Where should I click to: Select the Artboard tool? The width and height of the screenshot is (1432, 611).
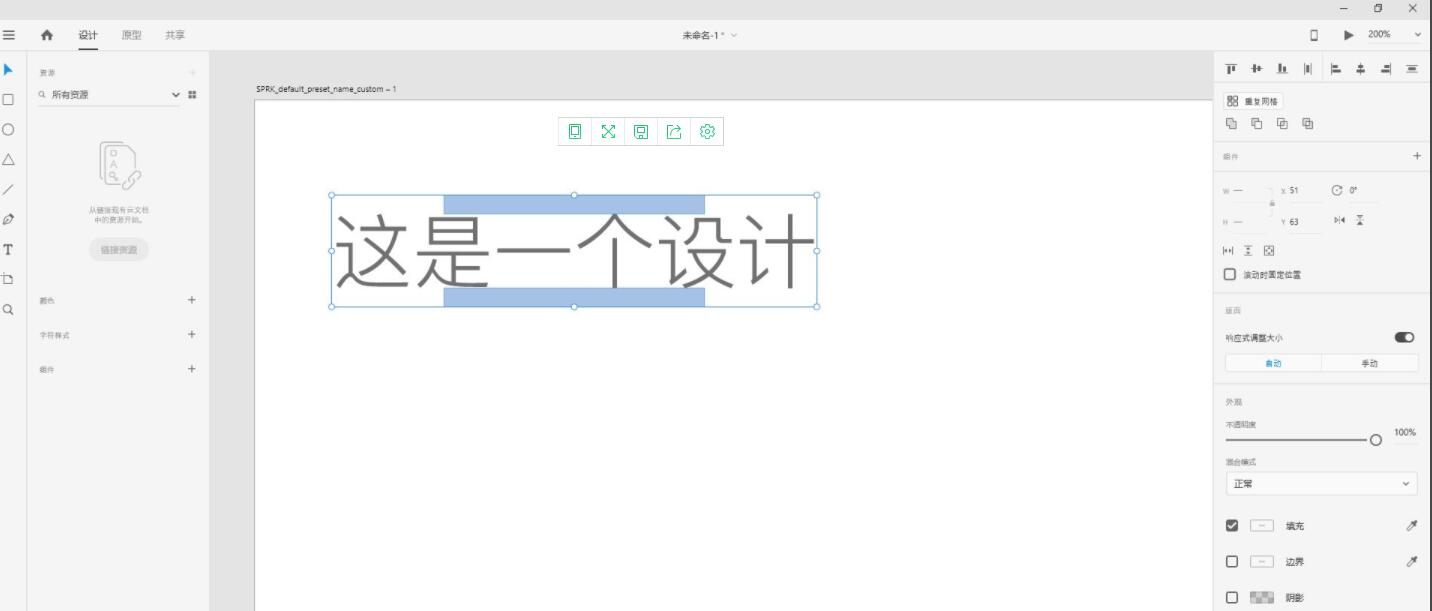[x=10, y=279]
